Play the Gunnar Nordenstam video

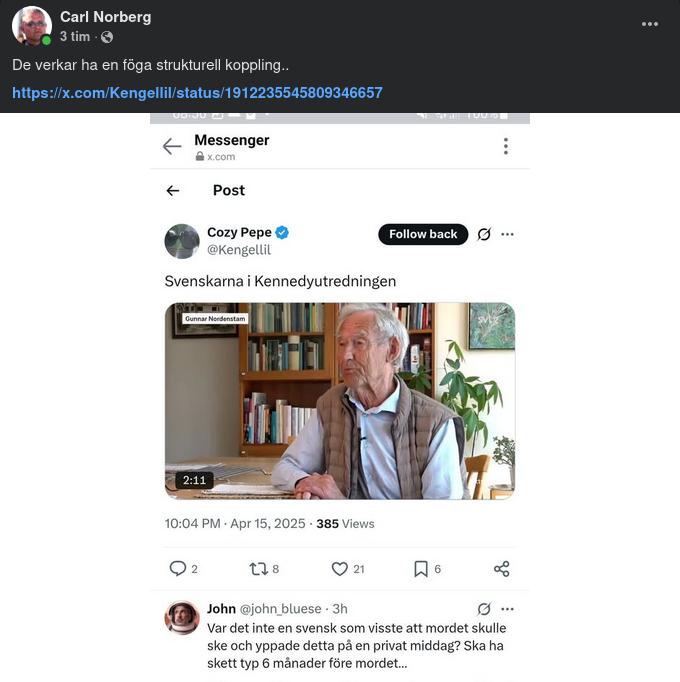(x=340, y=400)
